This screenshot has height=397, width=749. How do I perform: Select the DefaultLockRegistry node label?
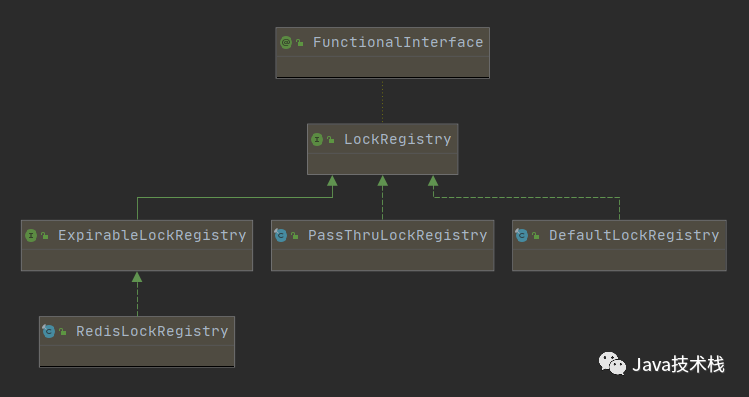(634, 236)
